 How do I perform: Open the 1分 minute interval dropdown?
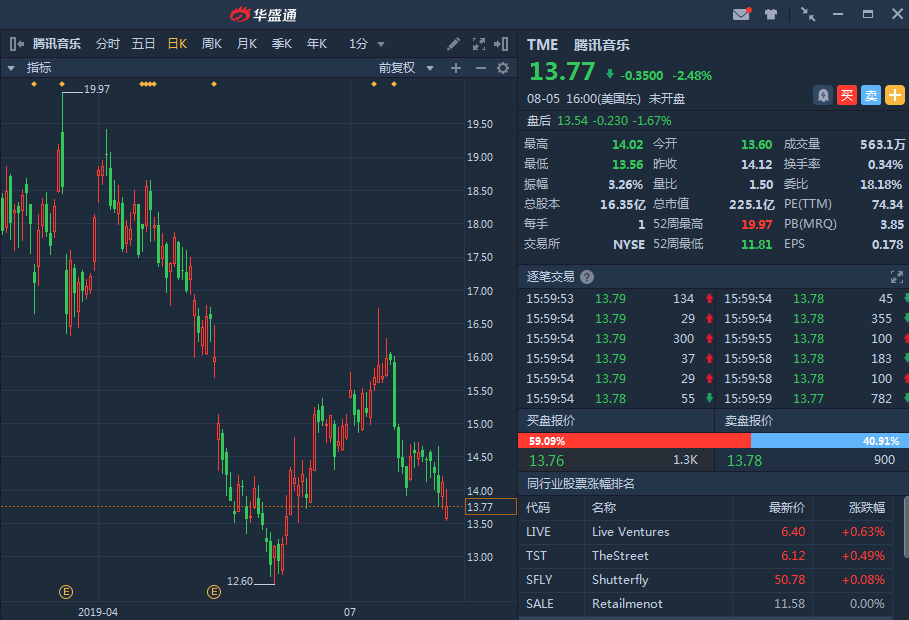366,44
